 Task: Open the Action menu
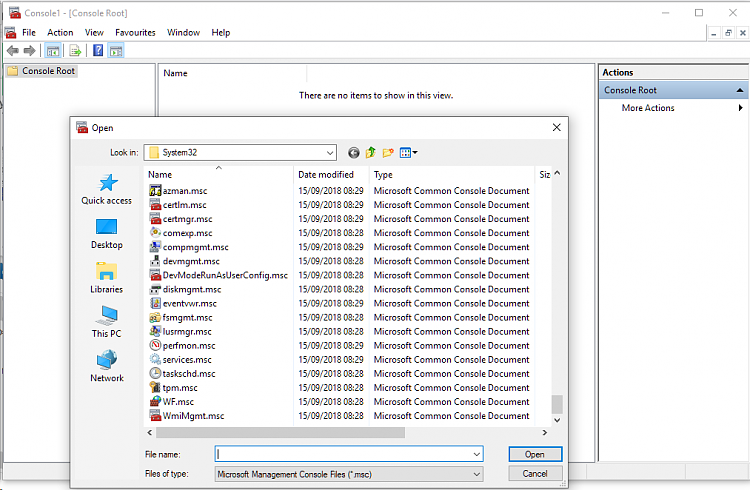(60, 33)
